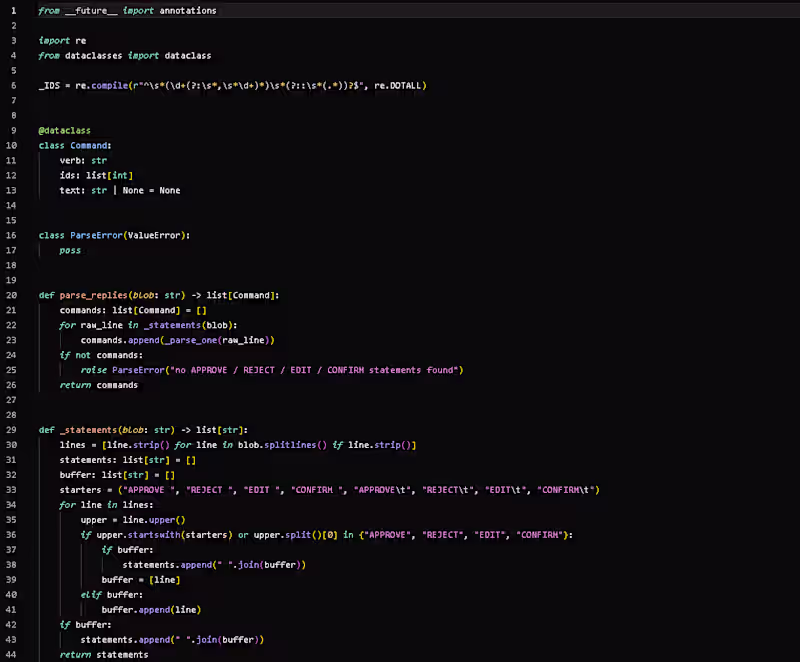Select the _IDS variable on line 6

[49, 86]
